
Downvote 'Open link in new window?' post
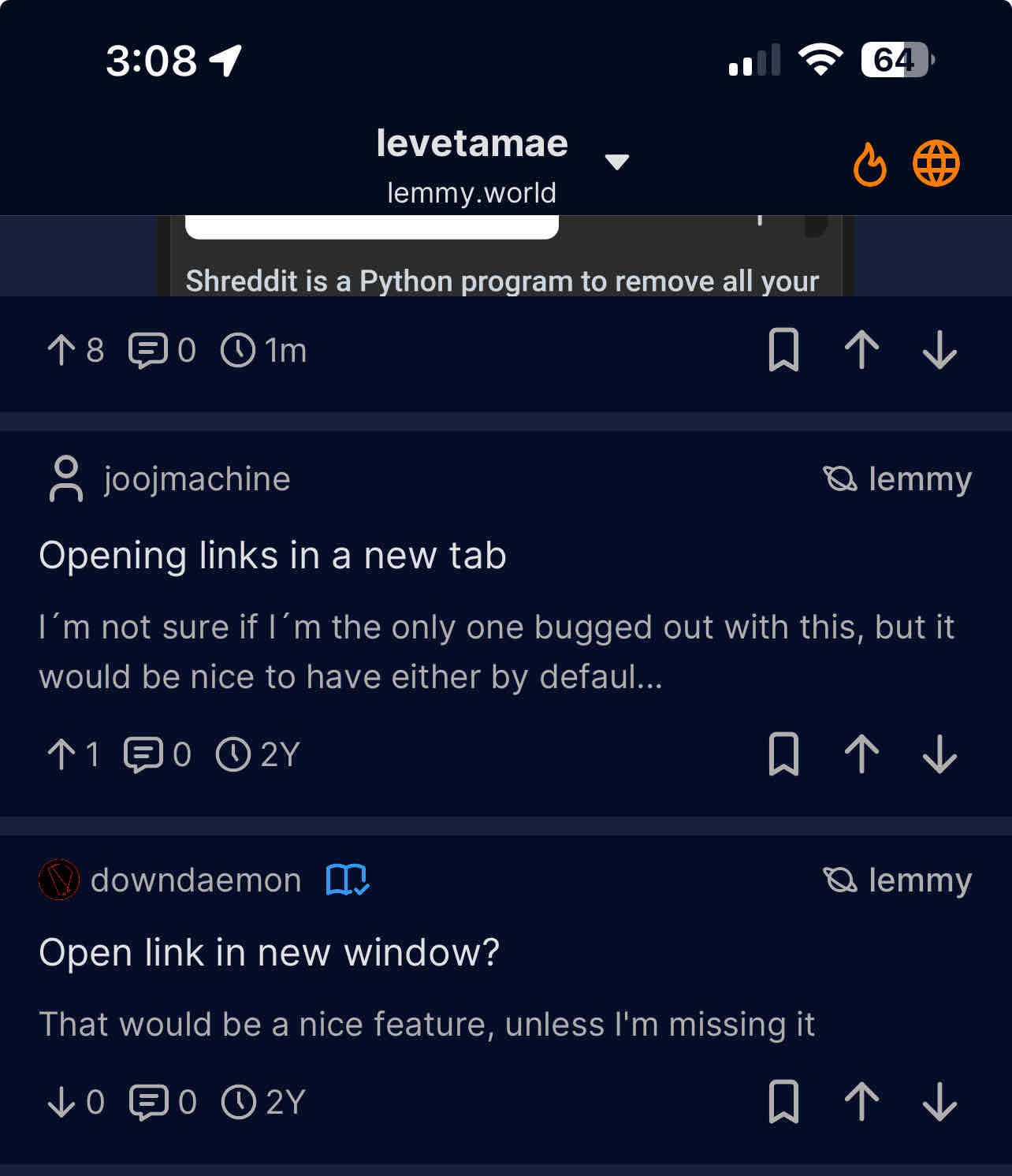(x=939, y=1101)
